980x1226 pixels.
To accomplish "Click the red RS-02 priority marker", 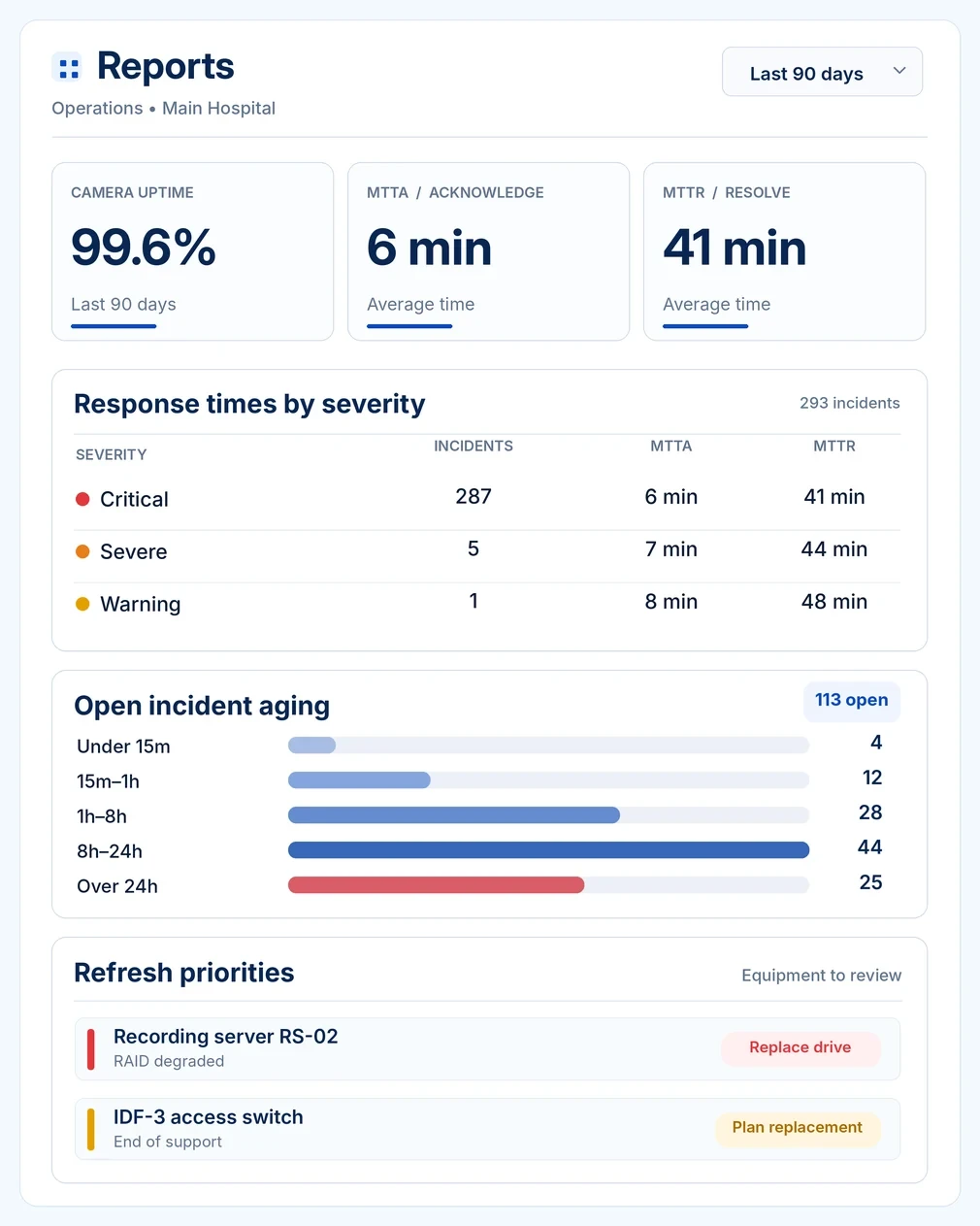I will click(x=91, y=1049).
